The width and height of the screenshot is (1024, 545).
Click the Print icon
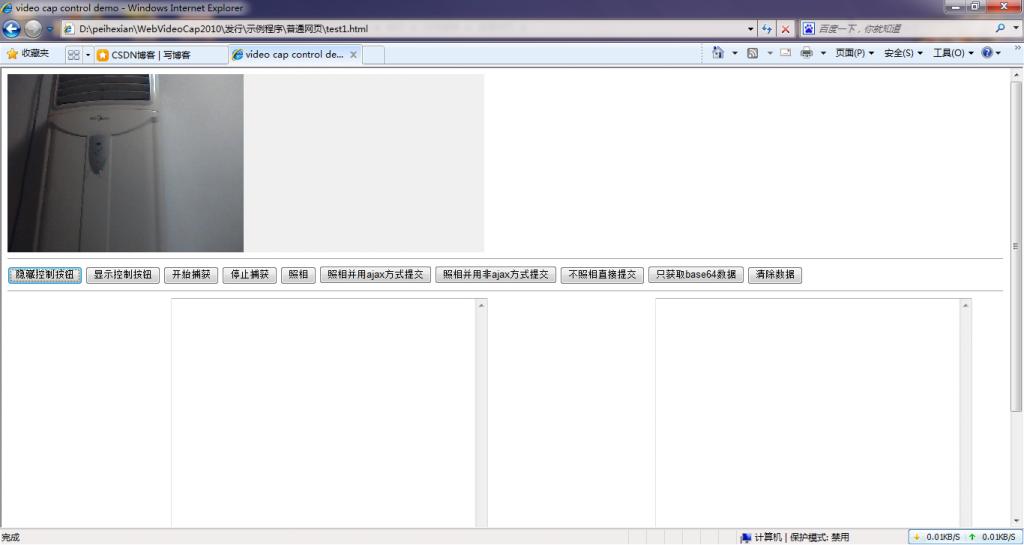(x=807, y=53)
